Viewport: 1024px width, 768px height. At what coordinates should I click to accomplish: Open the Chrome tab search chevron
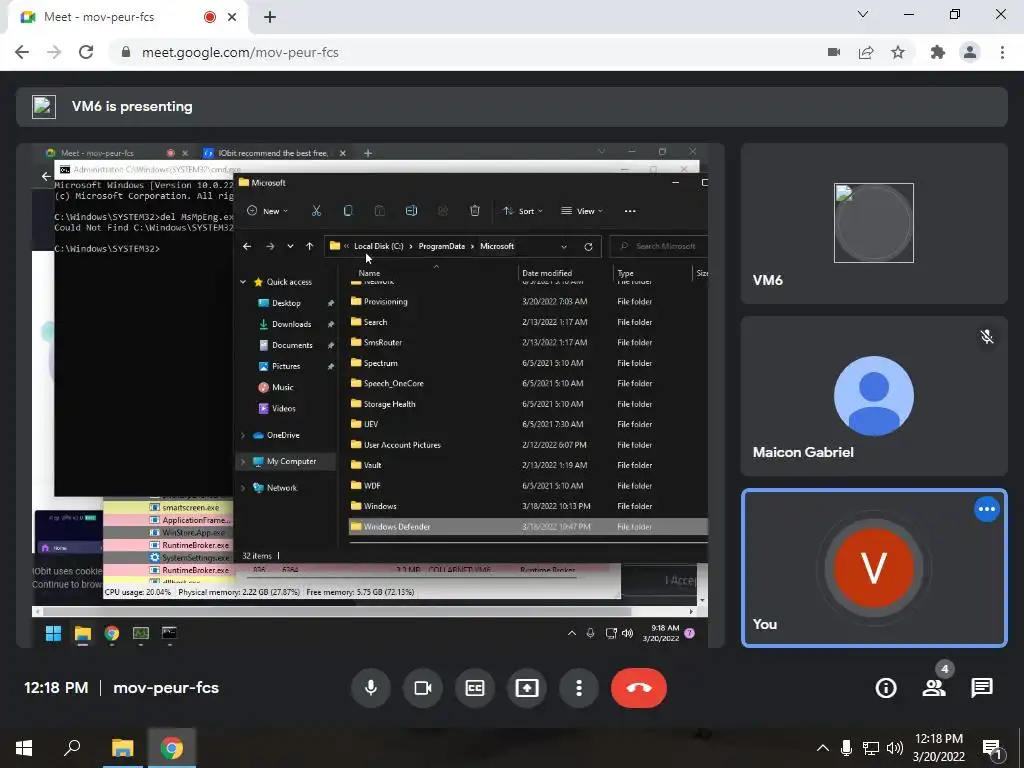(x=863, y=14)
